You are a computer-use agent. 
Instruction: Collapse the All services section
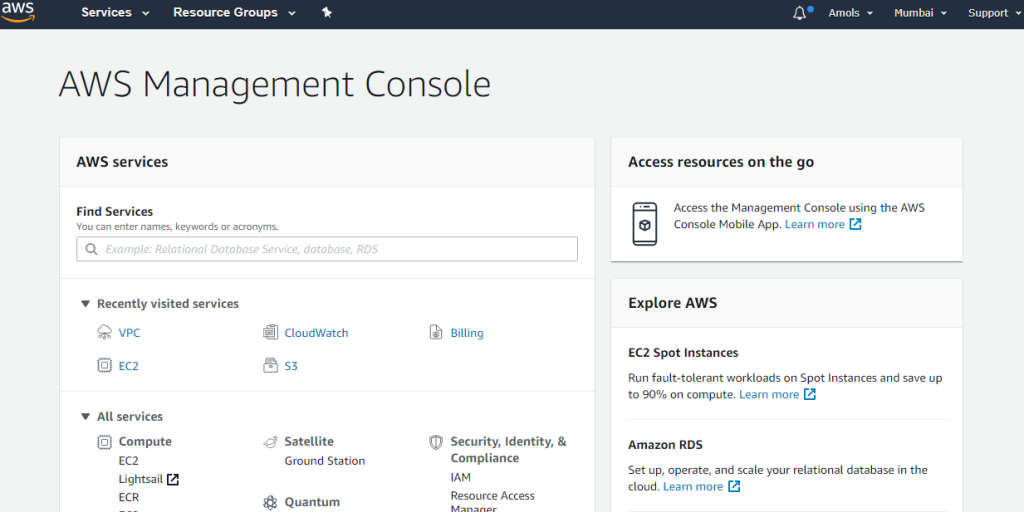pyautogui.click(x=86, y=417)
